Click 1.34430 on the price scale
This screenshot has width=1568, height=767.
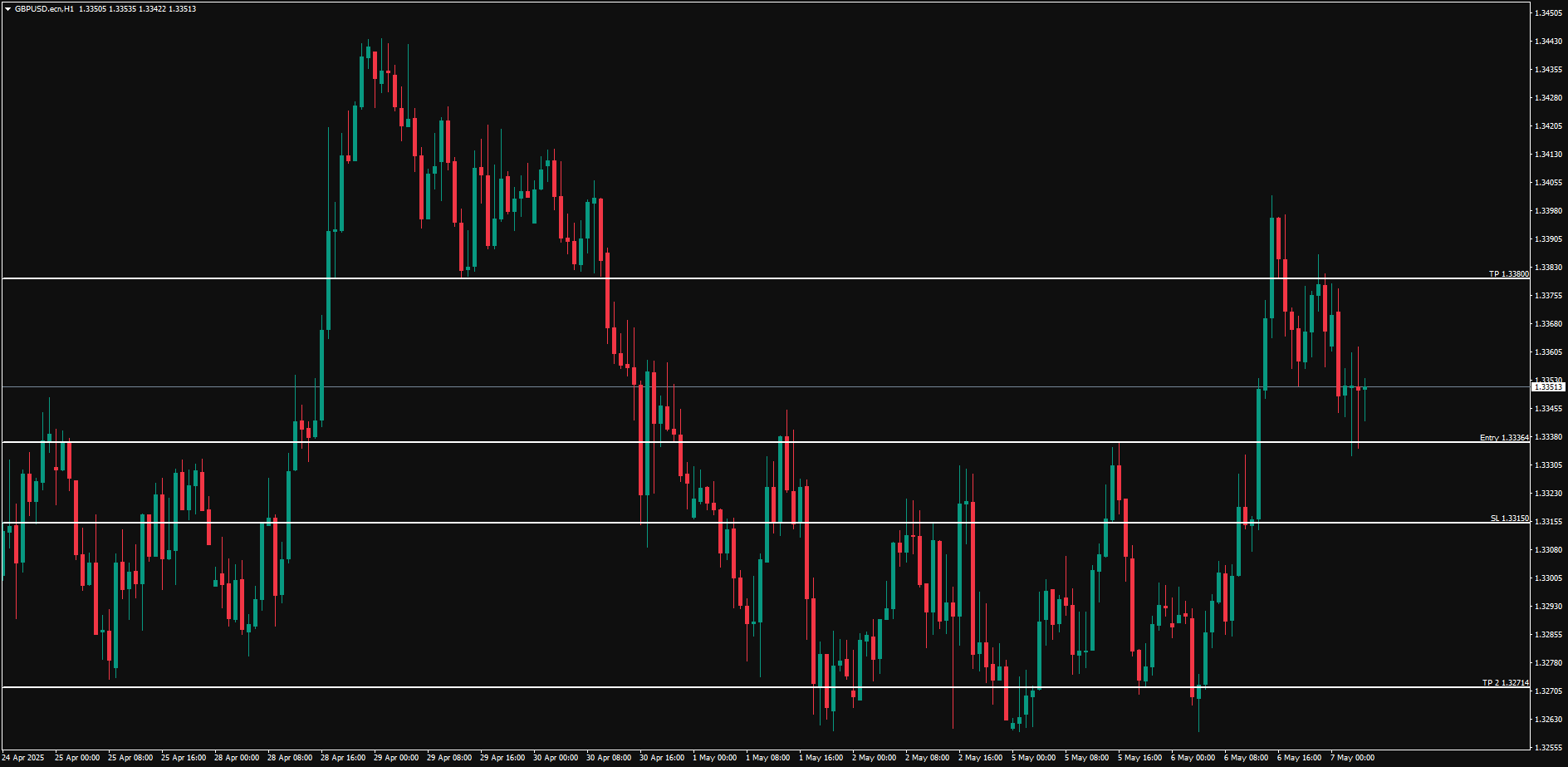tap(1548, 42)
